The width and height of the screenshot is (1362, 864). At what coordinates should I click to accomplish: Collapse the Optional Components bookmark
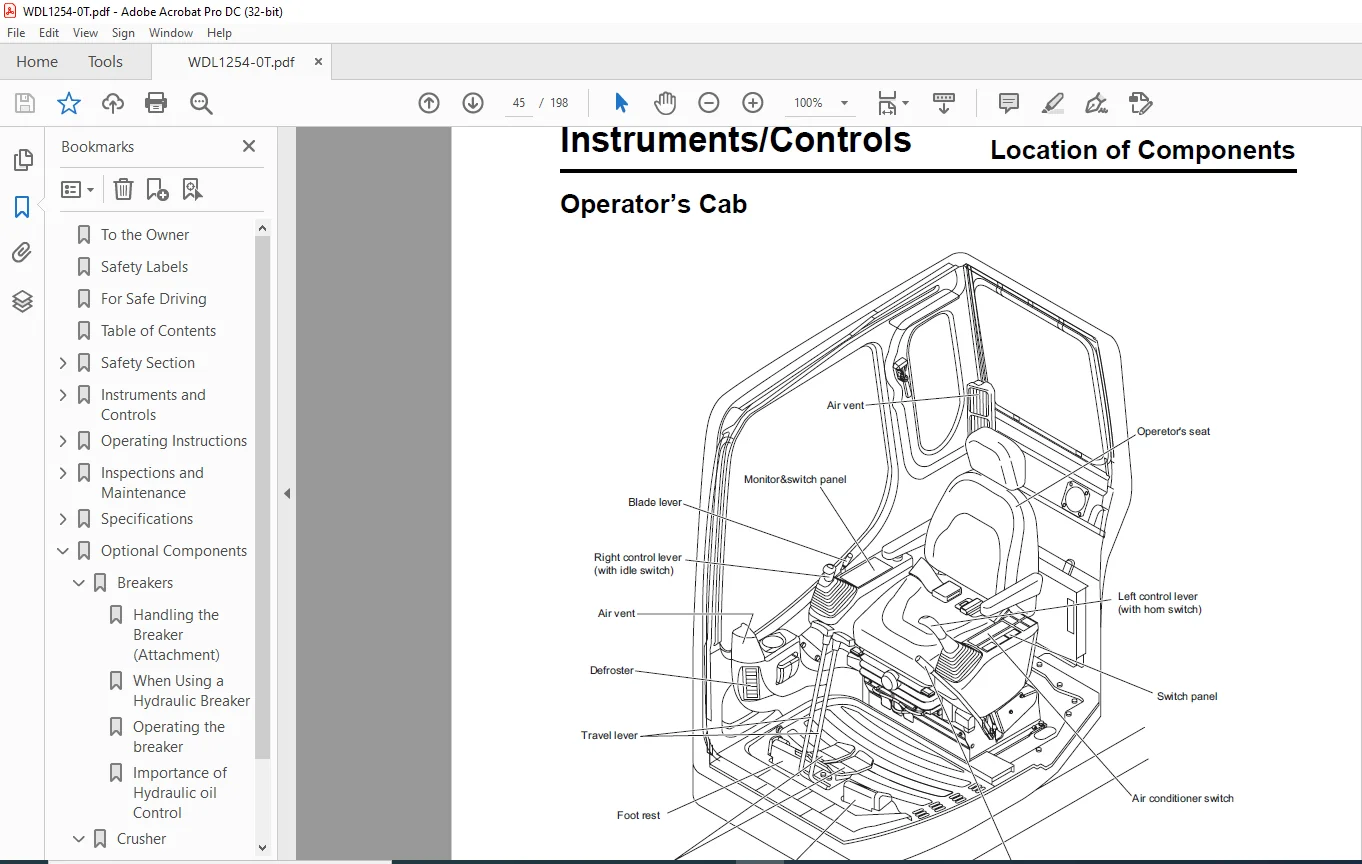(64, 551)
